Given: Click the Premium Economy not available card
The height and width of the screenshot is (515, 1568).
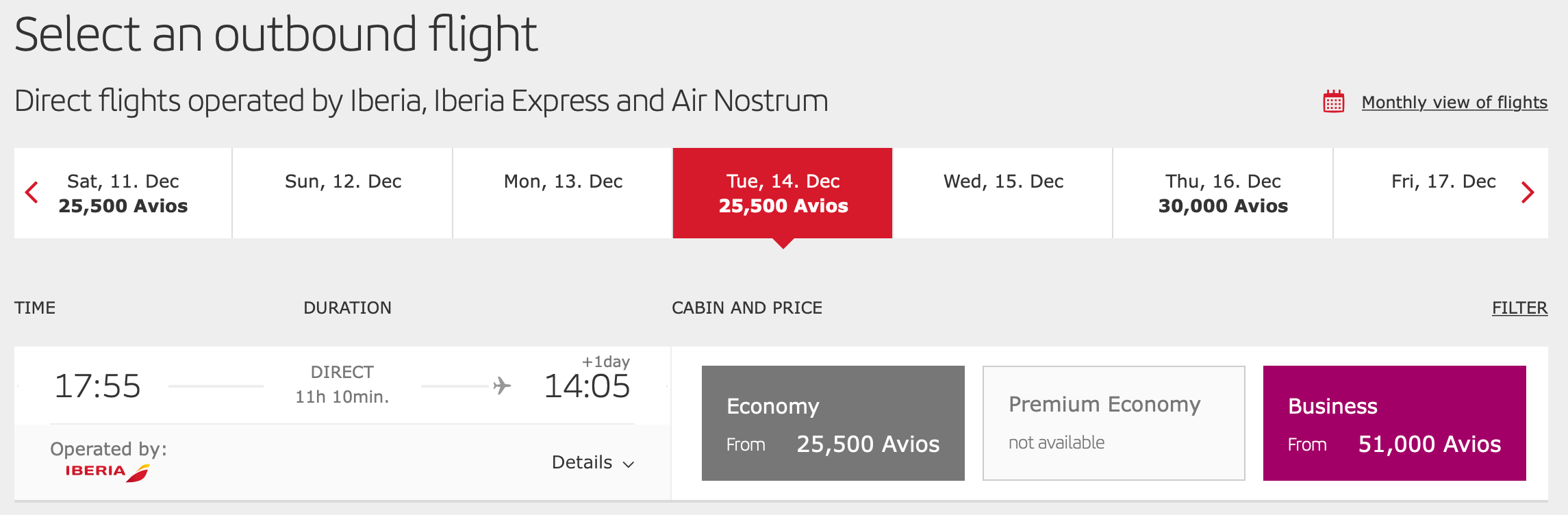Looking at the screenshot, I should pos(1113,423).
